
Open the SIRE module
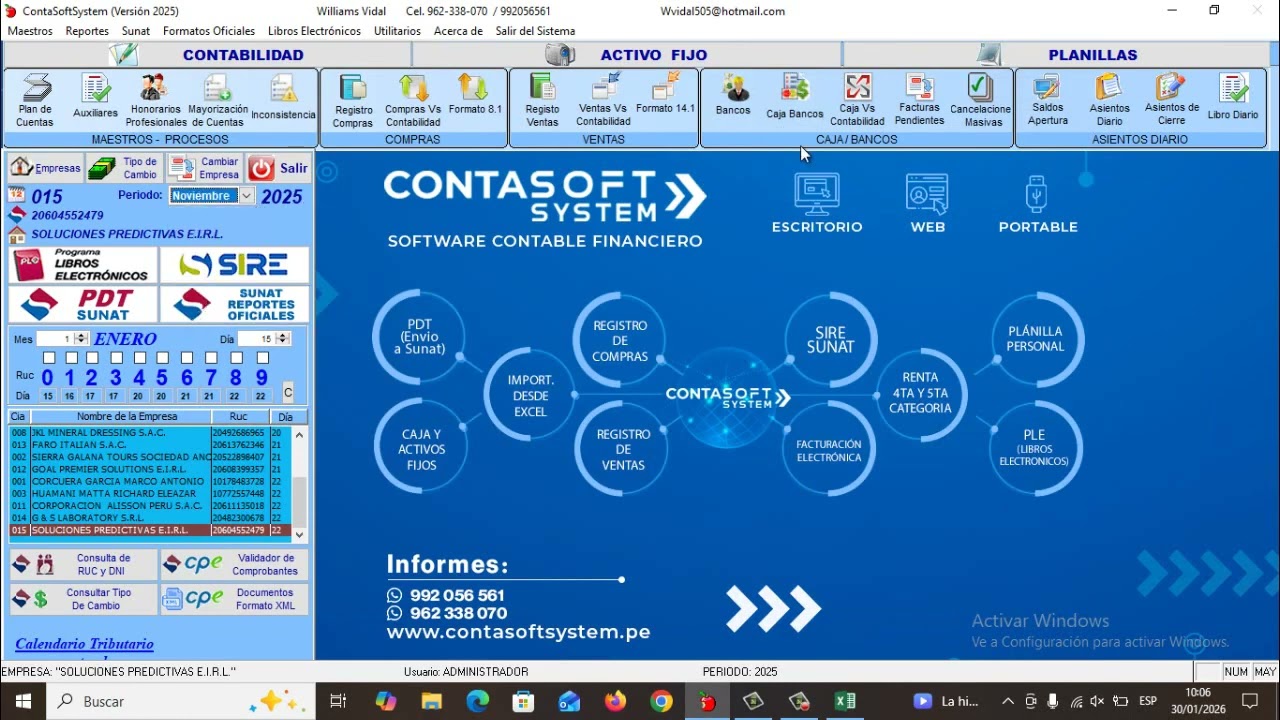[235, 265]
